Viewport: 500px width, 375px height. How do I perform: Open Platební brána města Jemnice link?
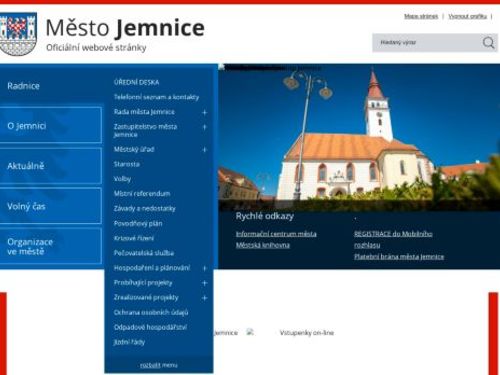pos(399,257)
